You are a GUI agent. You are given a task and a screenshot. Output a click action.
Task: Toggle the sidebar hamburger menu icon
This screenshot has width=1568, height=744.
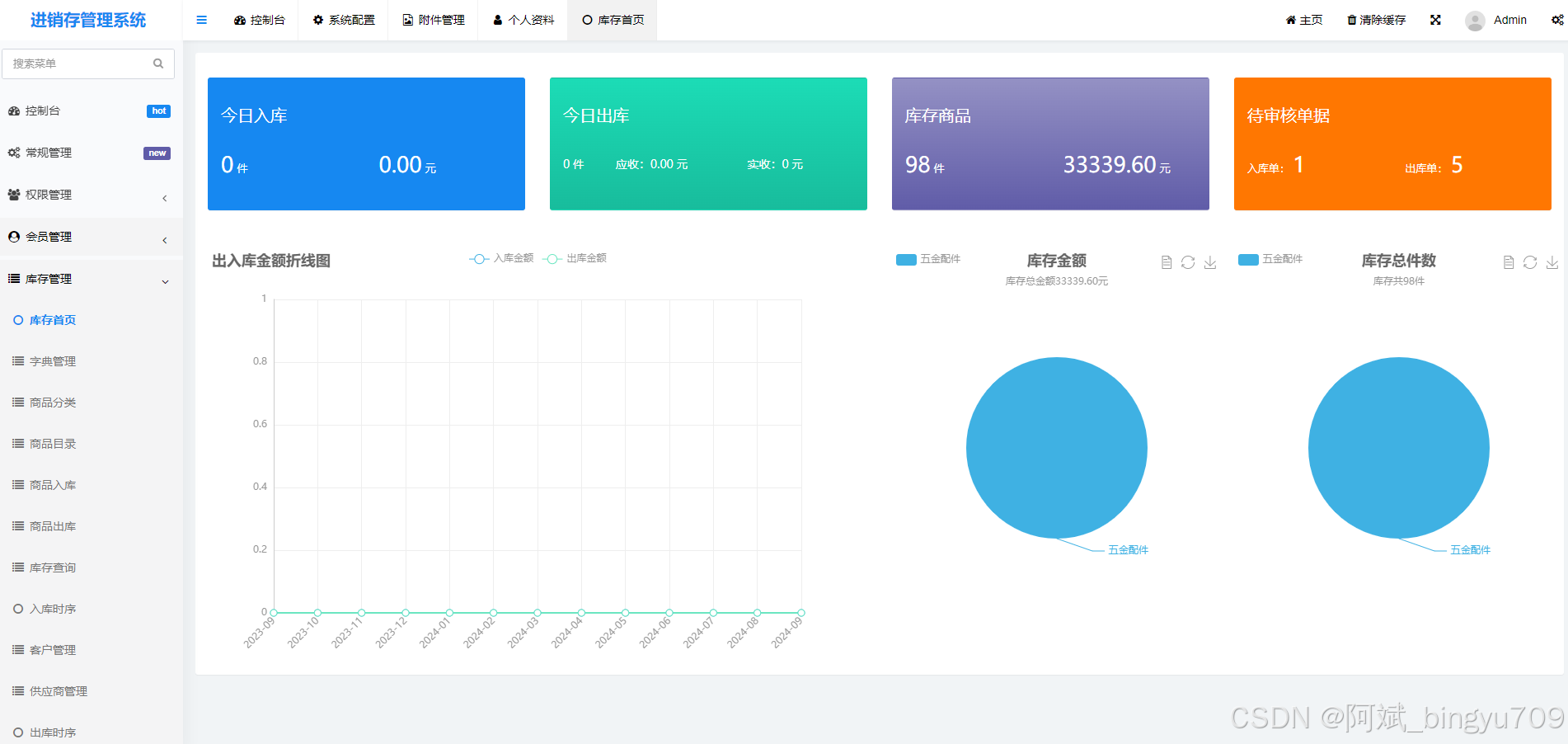click(201, 20)
